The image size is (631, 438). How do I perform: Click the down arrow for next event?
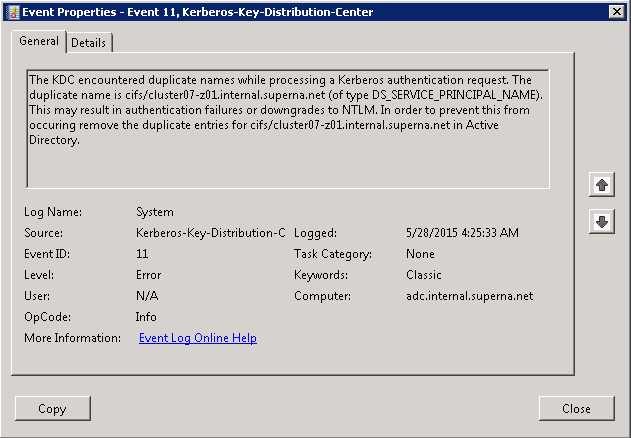(x=602, y=221)
